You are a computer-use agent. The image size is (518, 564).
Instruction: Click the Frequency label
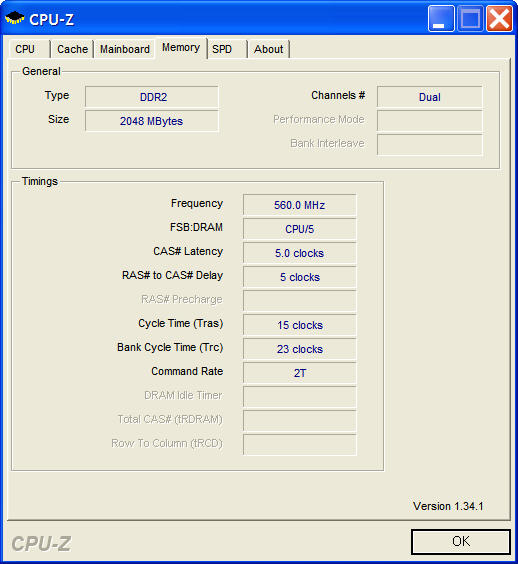(197, 204)
